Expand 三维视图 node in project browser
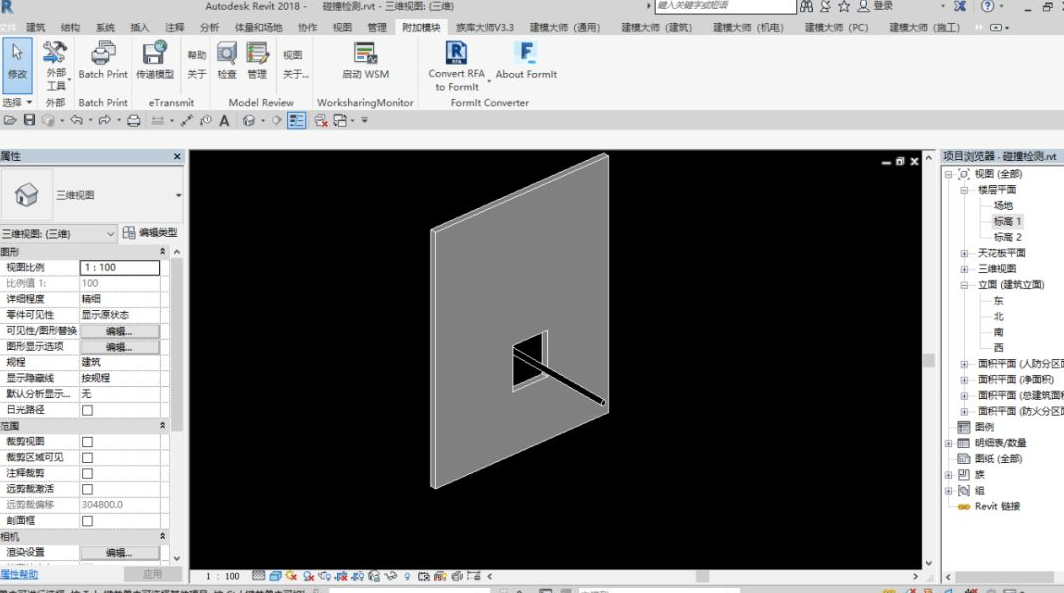 click(x=964, y=269)
